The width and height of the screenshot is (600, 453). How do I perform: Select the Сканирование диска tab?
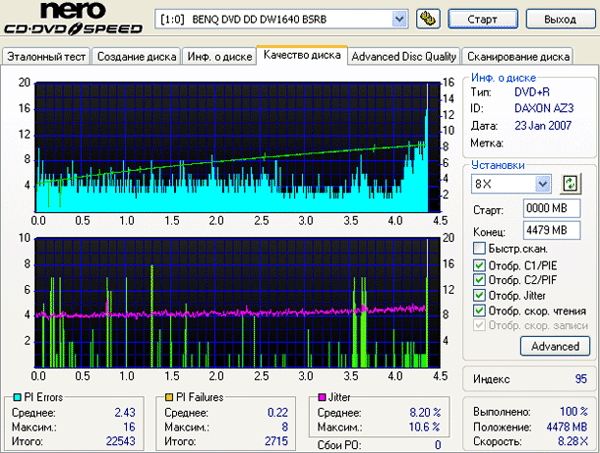coord(519,57)
